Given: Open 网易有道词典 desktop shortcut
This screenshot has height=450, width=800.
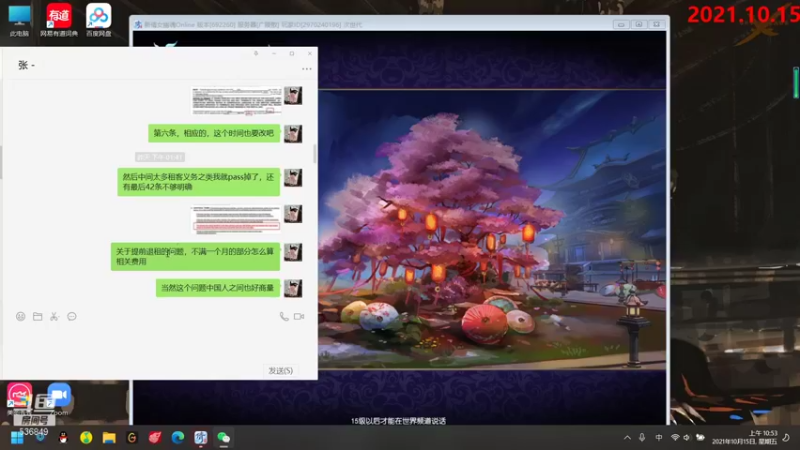Looking at the screenshot, I should point(59,20).
